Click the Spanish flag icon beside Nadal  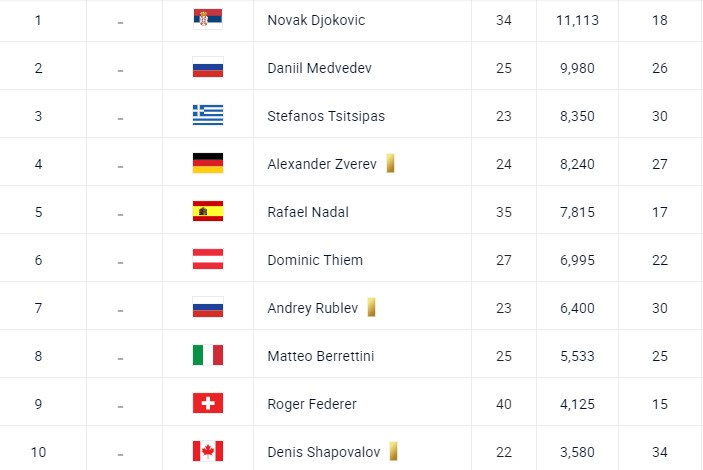pyautogui.click(x=208, y=211)
